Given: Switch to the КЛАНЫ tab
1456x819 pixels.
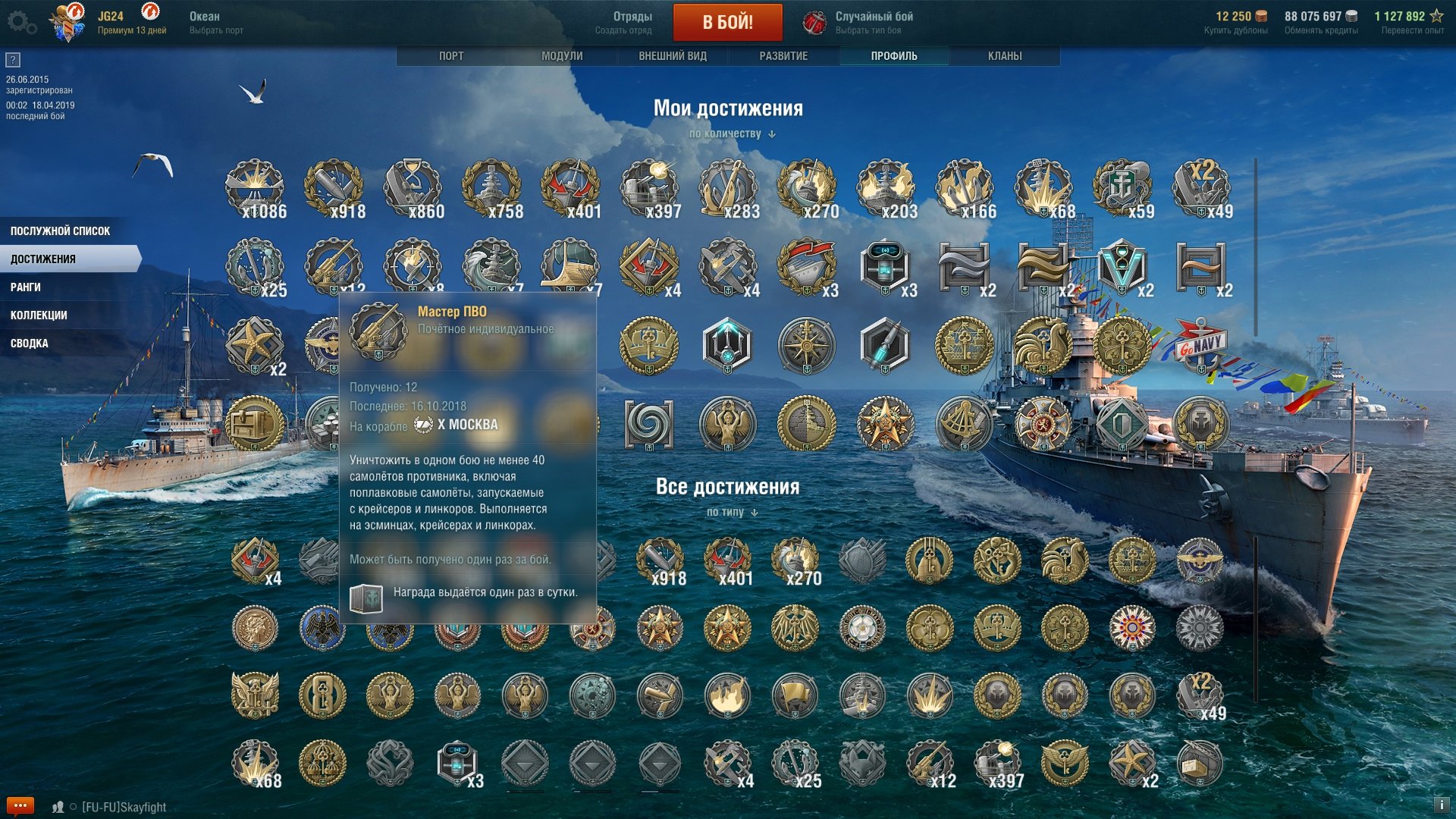Looking at the screenshot, I should [x=1005, y=56].
